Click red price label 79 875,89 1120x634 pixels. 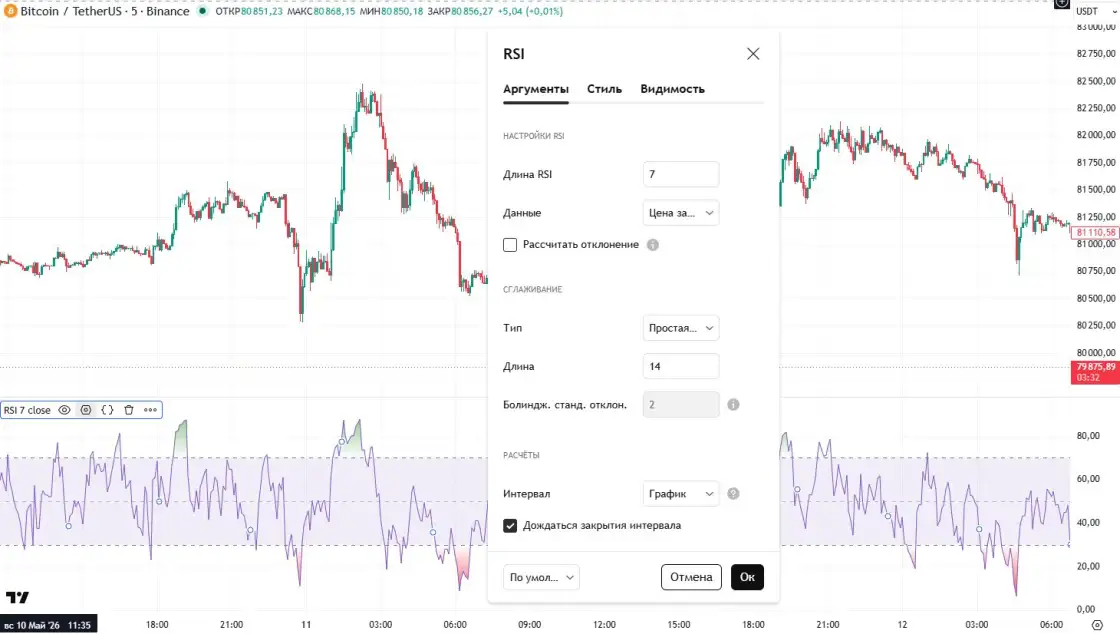pos(1095,372)
